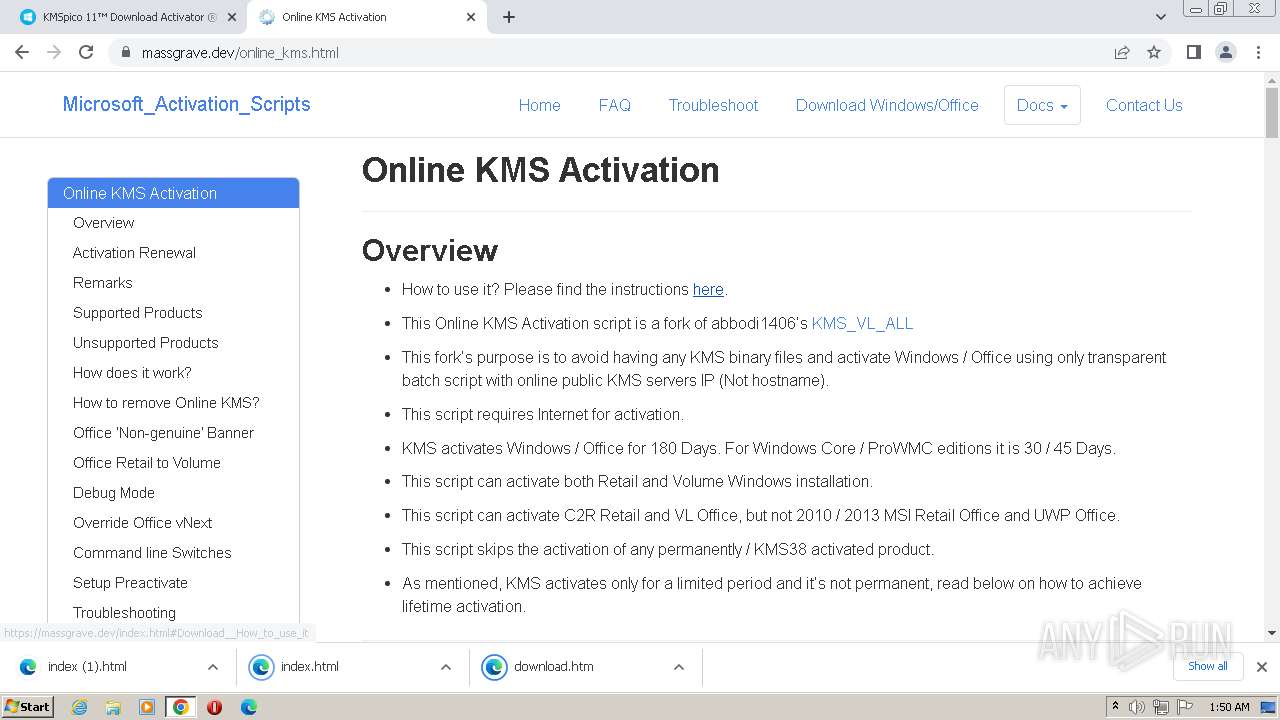Bookmark this page with the star icon

pos(1154,52)
